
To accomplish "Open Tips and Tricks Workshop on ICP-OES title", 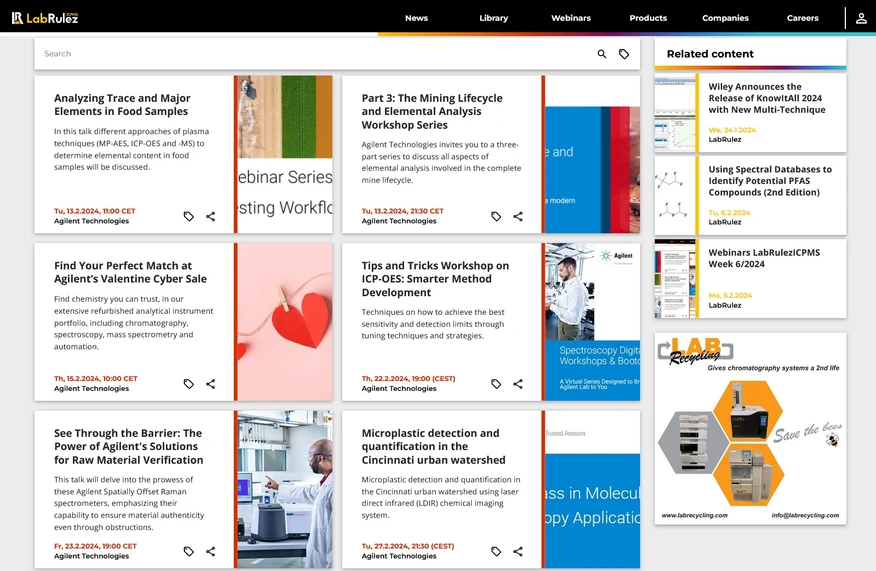I will (435, 279).
